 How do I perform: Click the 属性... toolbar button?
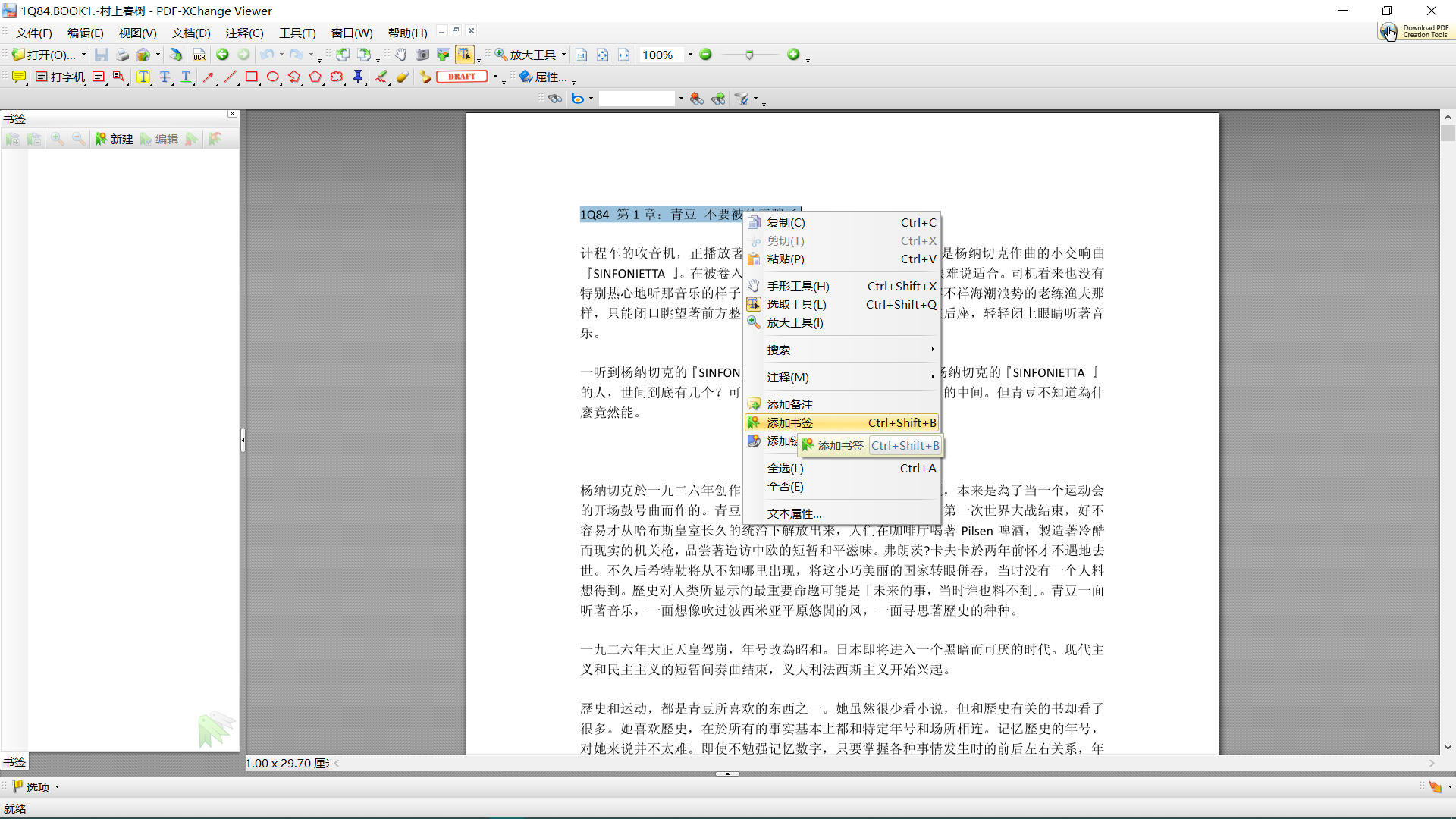coord(544,77)
